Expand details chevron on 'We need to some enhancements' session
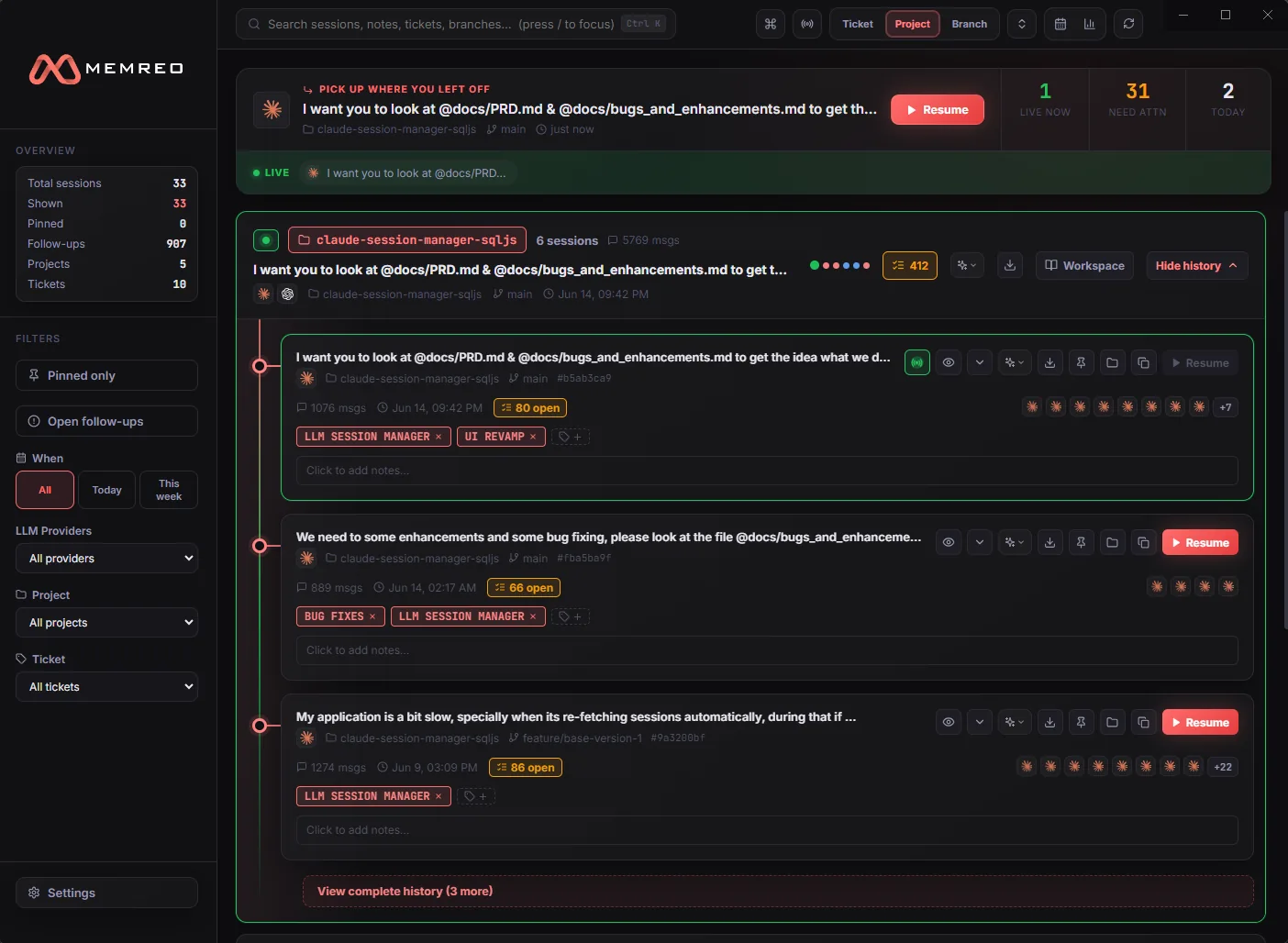The image size is (1288, 943). pos(980,542)
